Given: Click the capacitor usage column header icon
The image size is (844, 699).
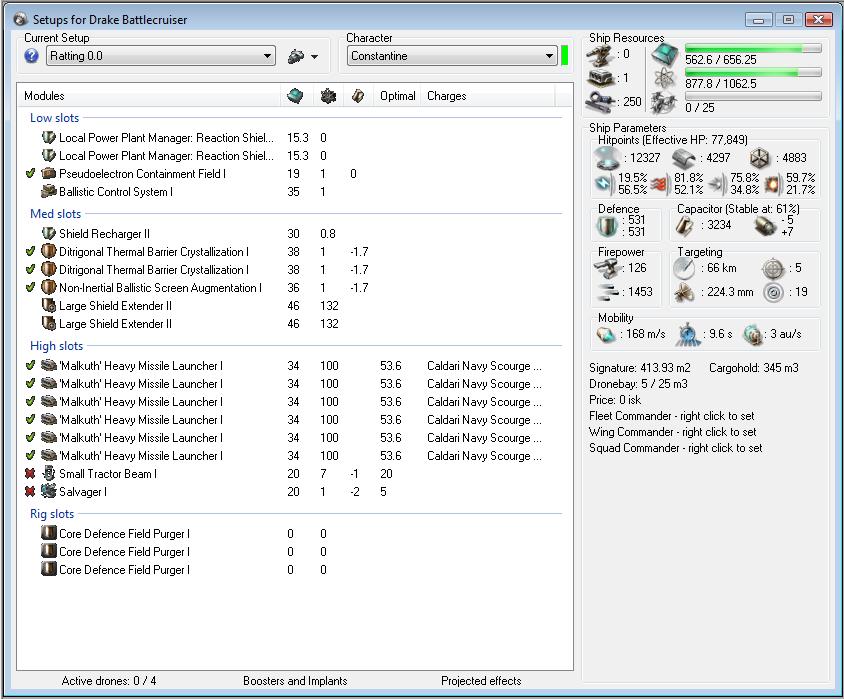Looking at the screenshot, I should point(357,96).
